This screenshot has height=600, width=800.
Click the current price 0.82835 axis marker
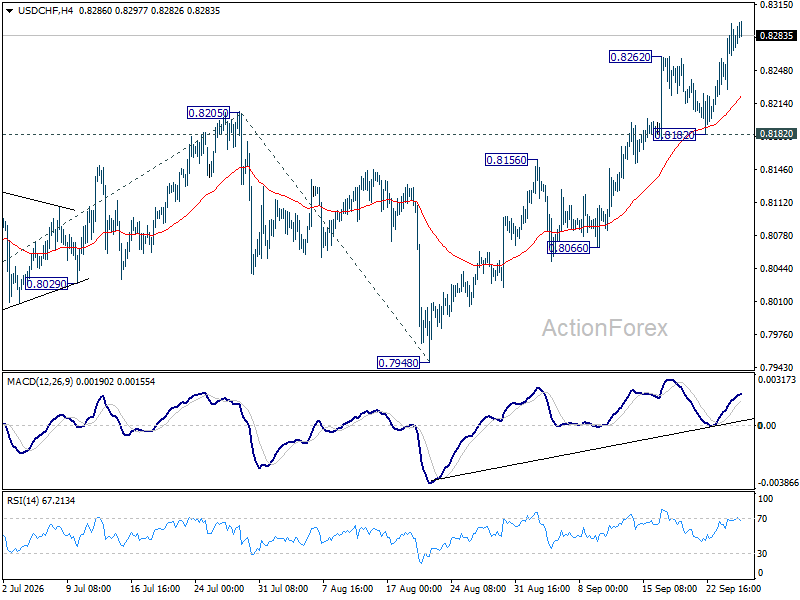[x=777, y=36]
